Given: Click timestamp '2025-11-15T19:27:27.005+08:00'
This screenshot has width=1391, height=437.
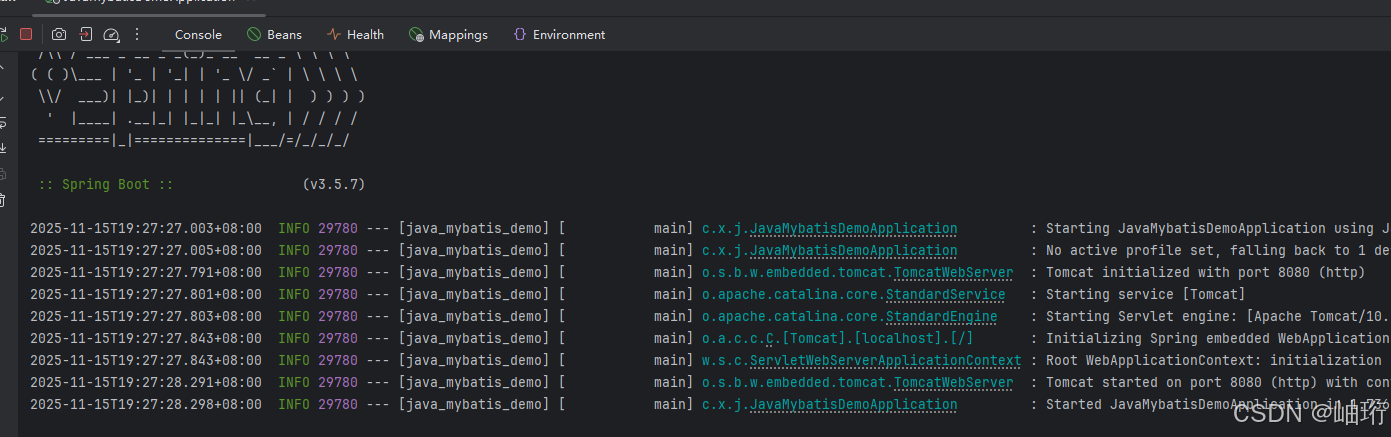Looking at the screenshot, I should point(146,250).
